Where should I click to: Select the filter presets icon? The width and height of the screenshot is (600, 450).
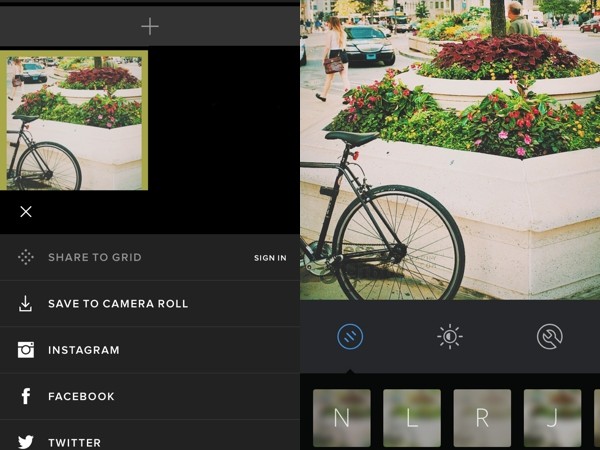point(350,336)
